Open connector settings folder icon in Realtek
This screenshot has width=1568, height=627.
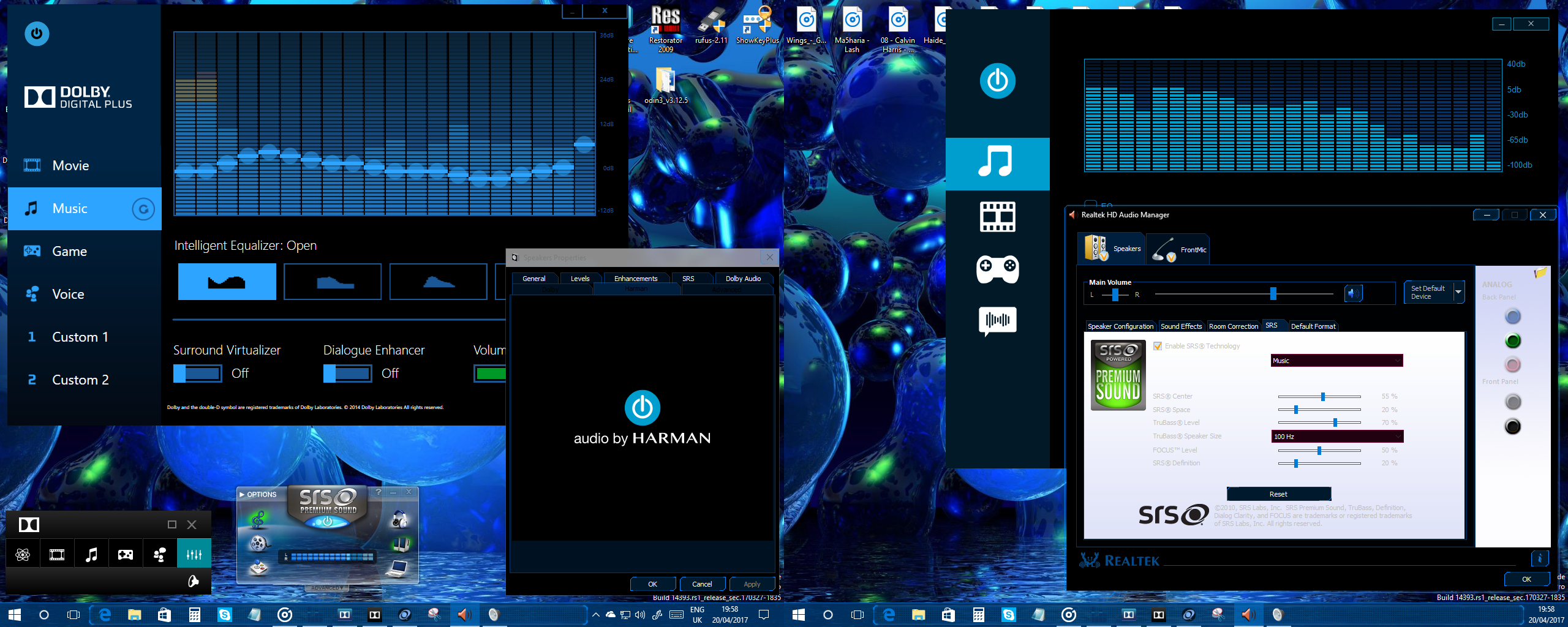click(x=1540, y=272)
